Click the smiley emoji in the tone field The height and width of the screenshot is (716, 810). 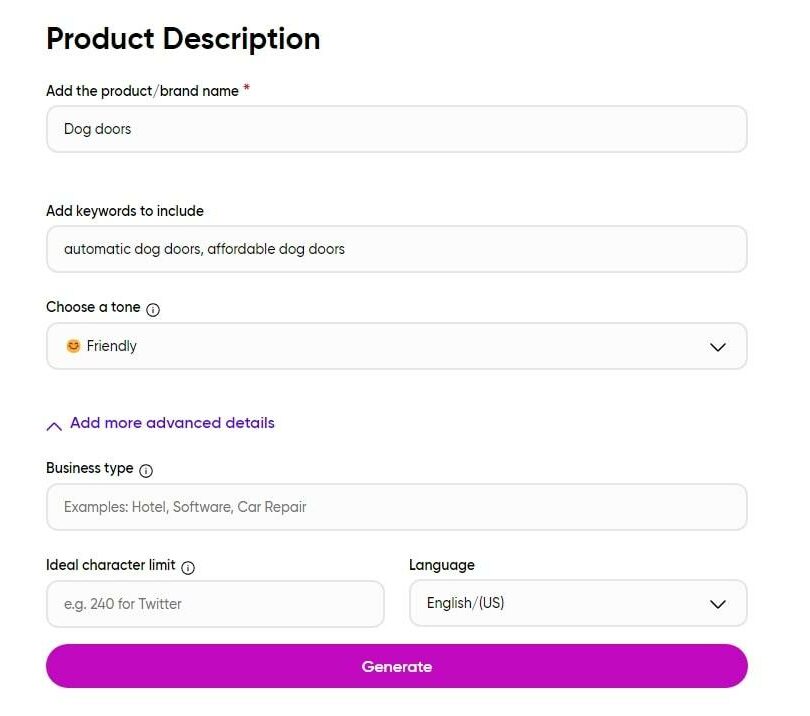[73, 346]
